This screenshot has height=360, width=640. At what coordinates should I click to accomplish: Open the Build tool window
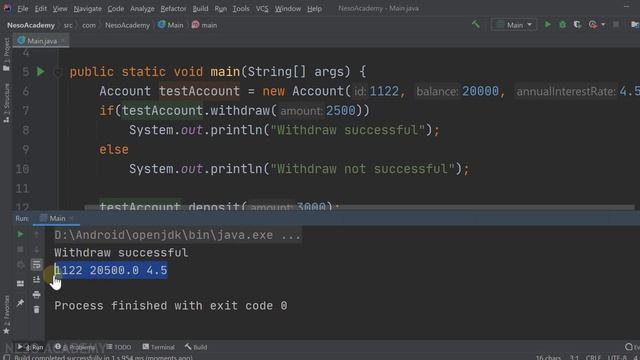pos(196,347)
